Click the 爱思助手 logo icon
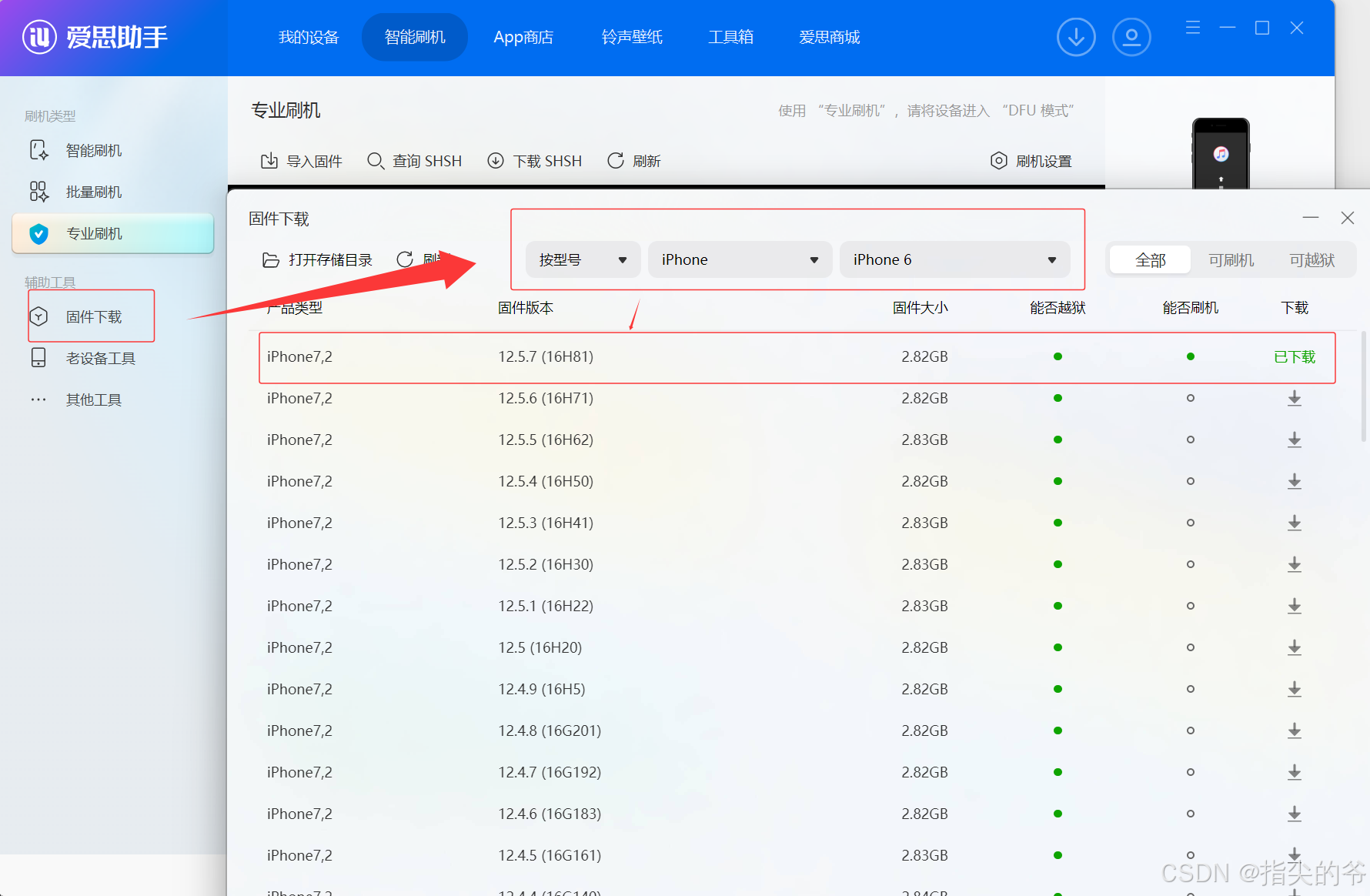This screenshot has width=1370, height=896. [x=39, y=37]
